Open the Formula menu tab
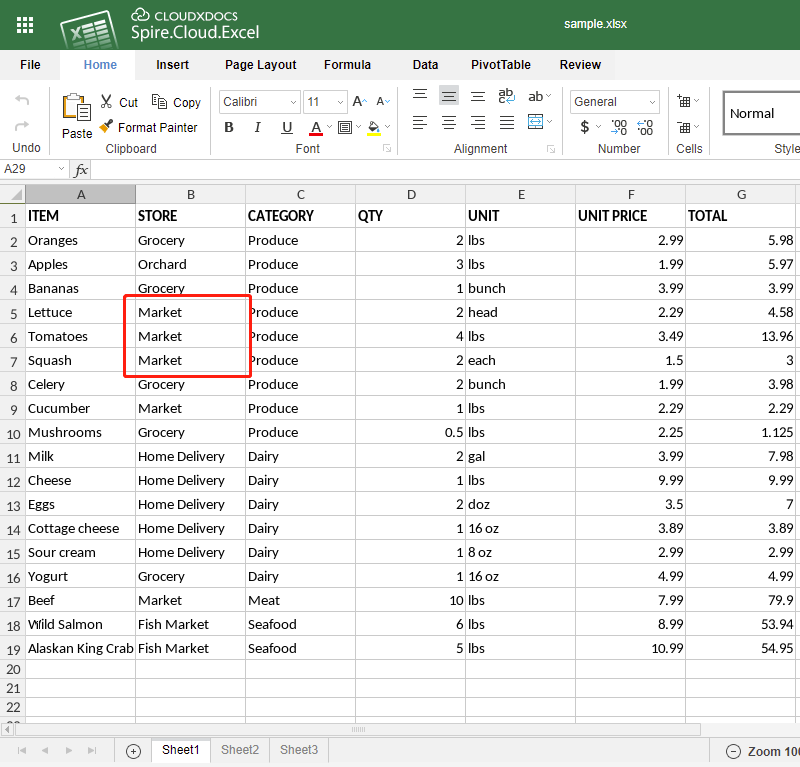The image size is (800, 767). [x=347, y=64]
